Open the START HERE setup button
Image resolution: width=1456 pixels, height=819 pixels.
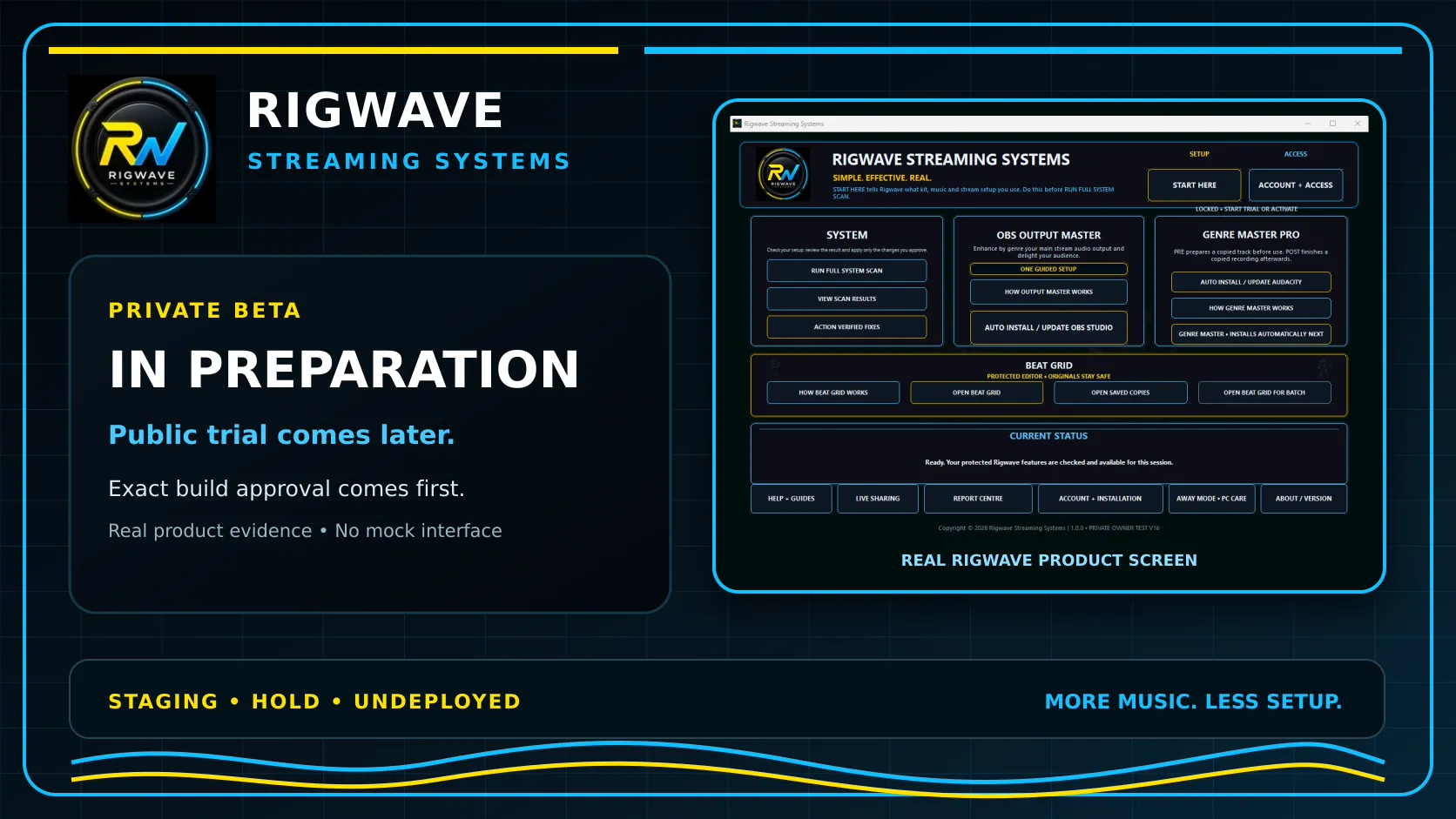click(1194, 185)
